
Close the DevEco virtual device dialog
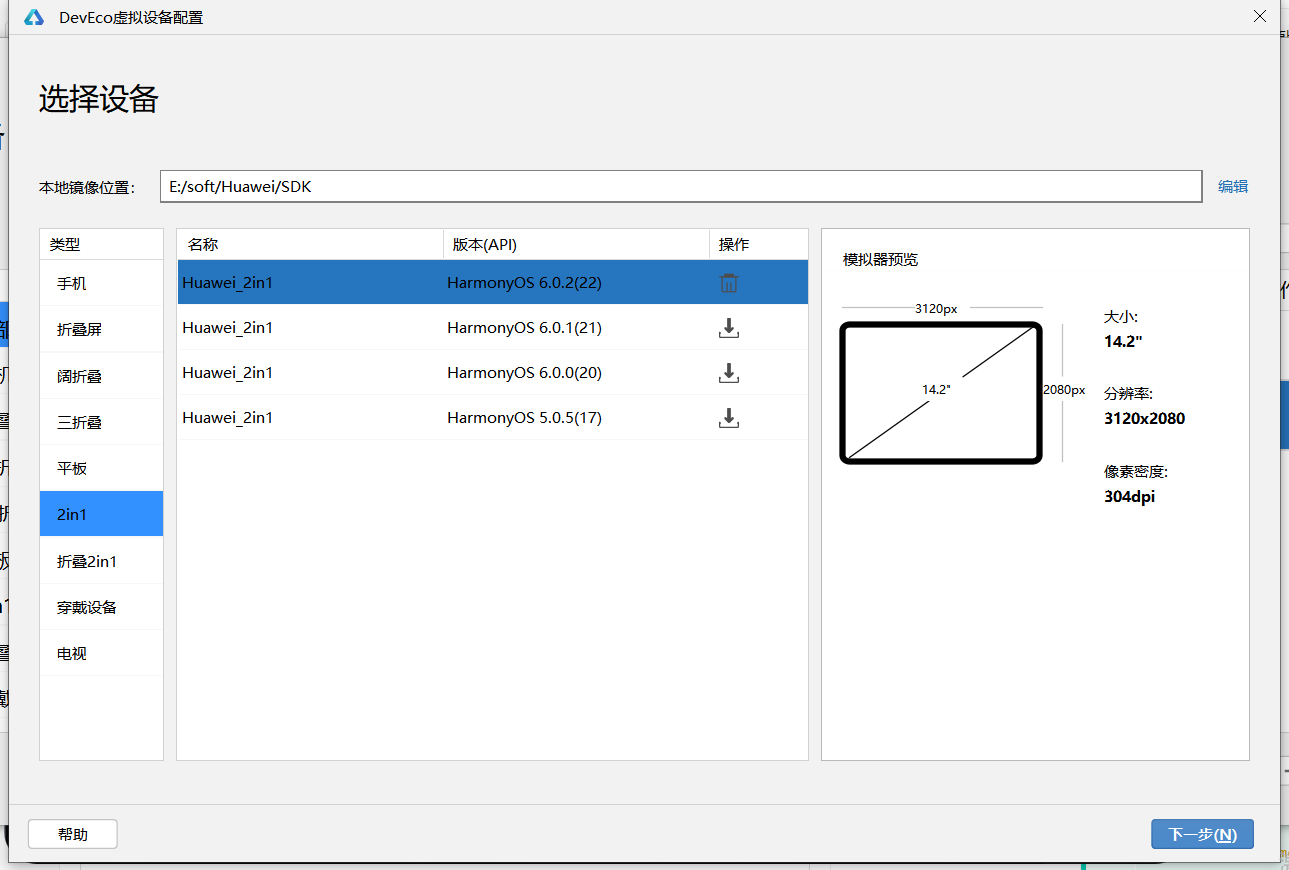[x=1260, y=16]
